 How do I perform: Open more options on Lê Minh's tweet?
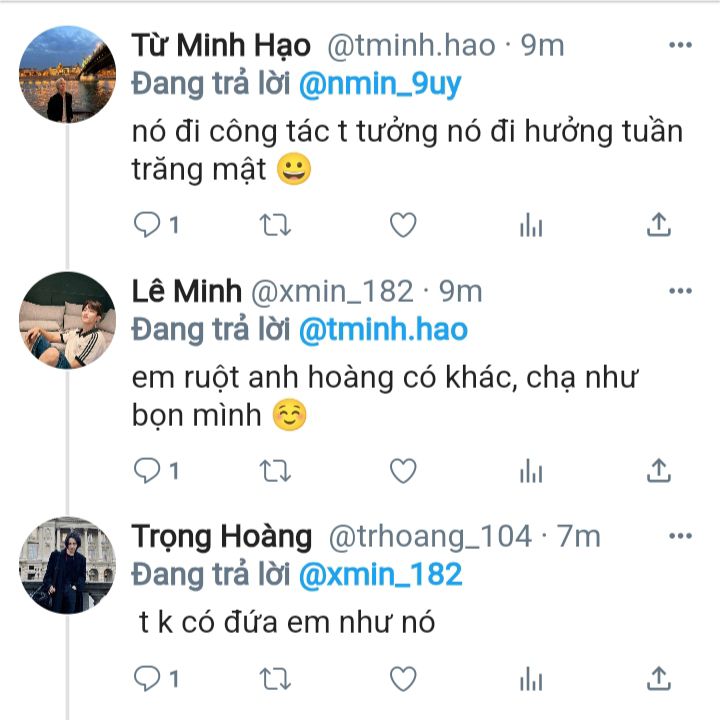click(680, 291)
